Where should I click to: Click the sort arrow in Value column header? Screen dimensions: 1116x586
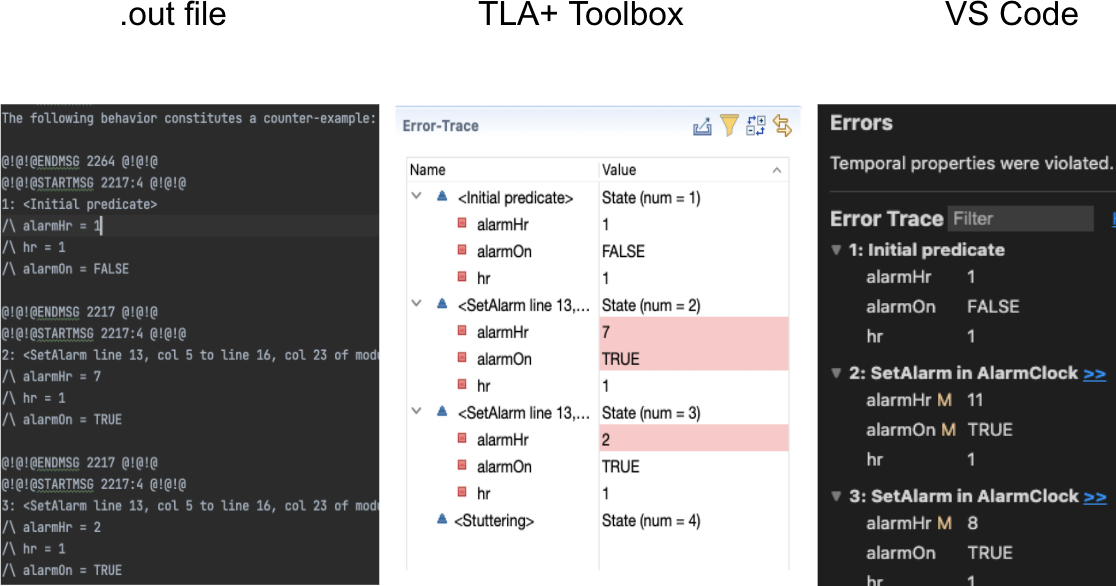(x=777, y=170)
